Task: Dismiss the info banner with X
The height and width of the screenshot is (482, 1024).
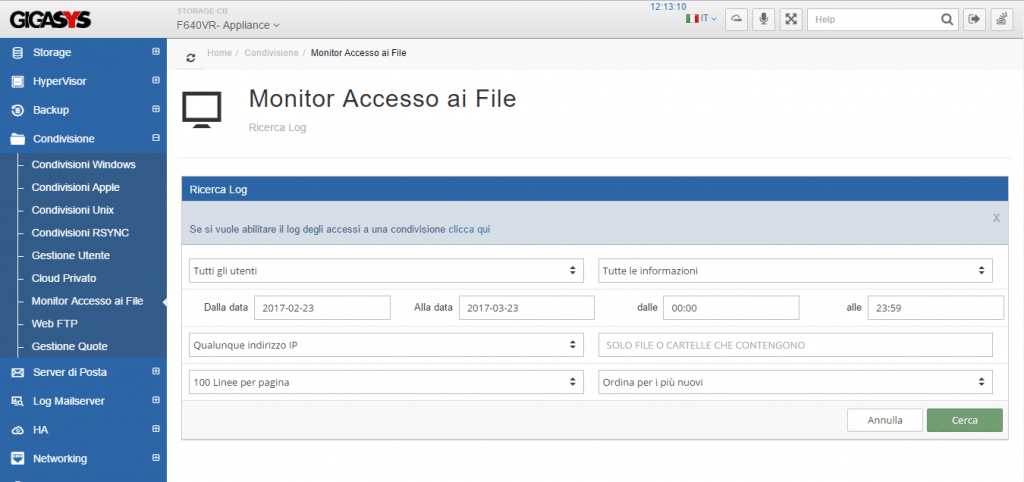Action: coord(996,218)
